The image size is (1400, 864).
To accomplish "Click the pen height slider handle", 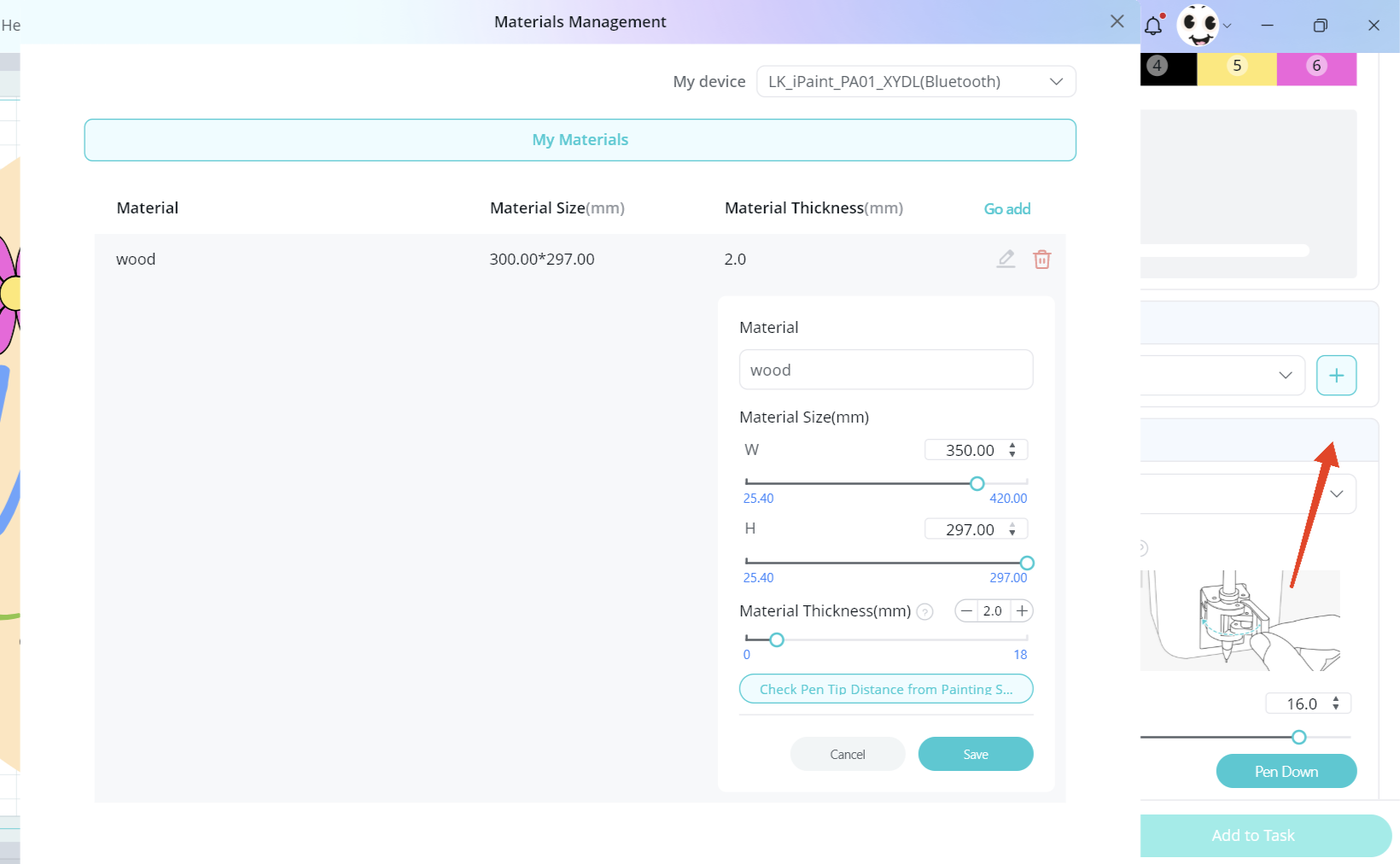I will point(1299,737).
